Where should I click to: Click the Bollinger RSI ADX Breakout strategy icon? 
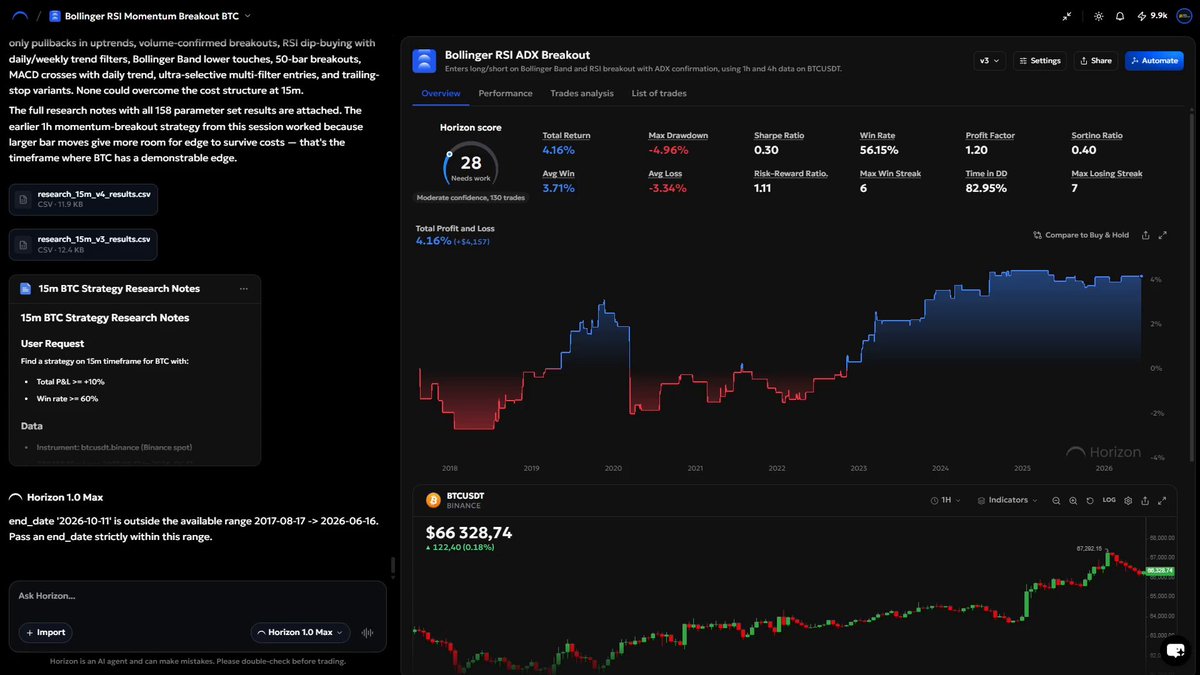426,61
